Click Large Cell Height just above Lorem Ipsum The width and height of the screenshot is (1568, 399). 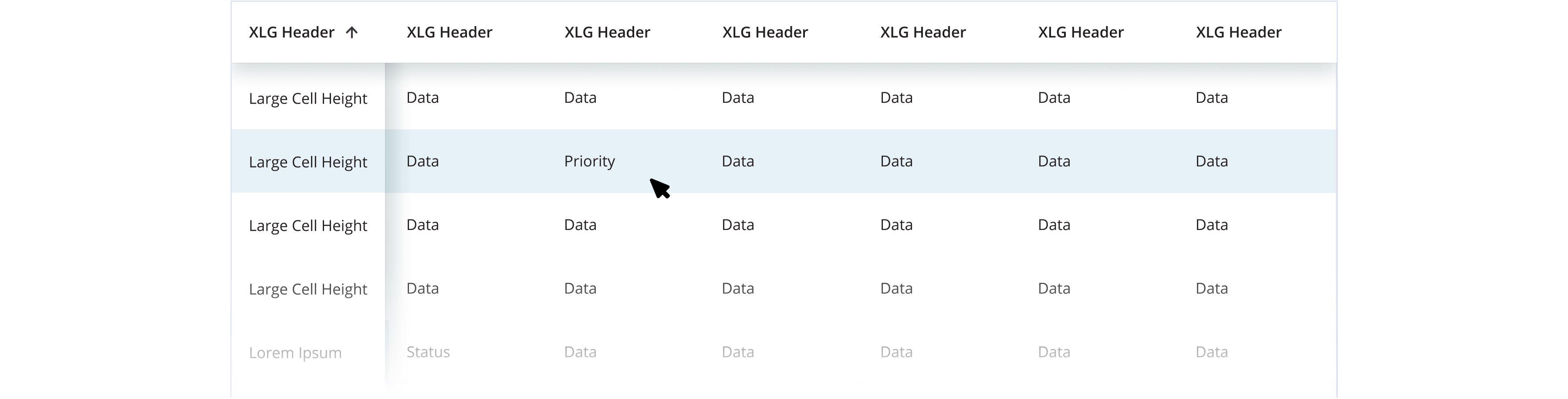pos(308,289)
